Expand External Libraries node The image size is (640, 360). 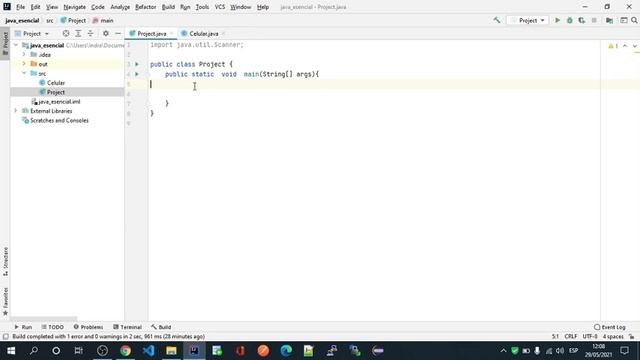(x=16, y=111)
